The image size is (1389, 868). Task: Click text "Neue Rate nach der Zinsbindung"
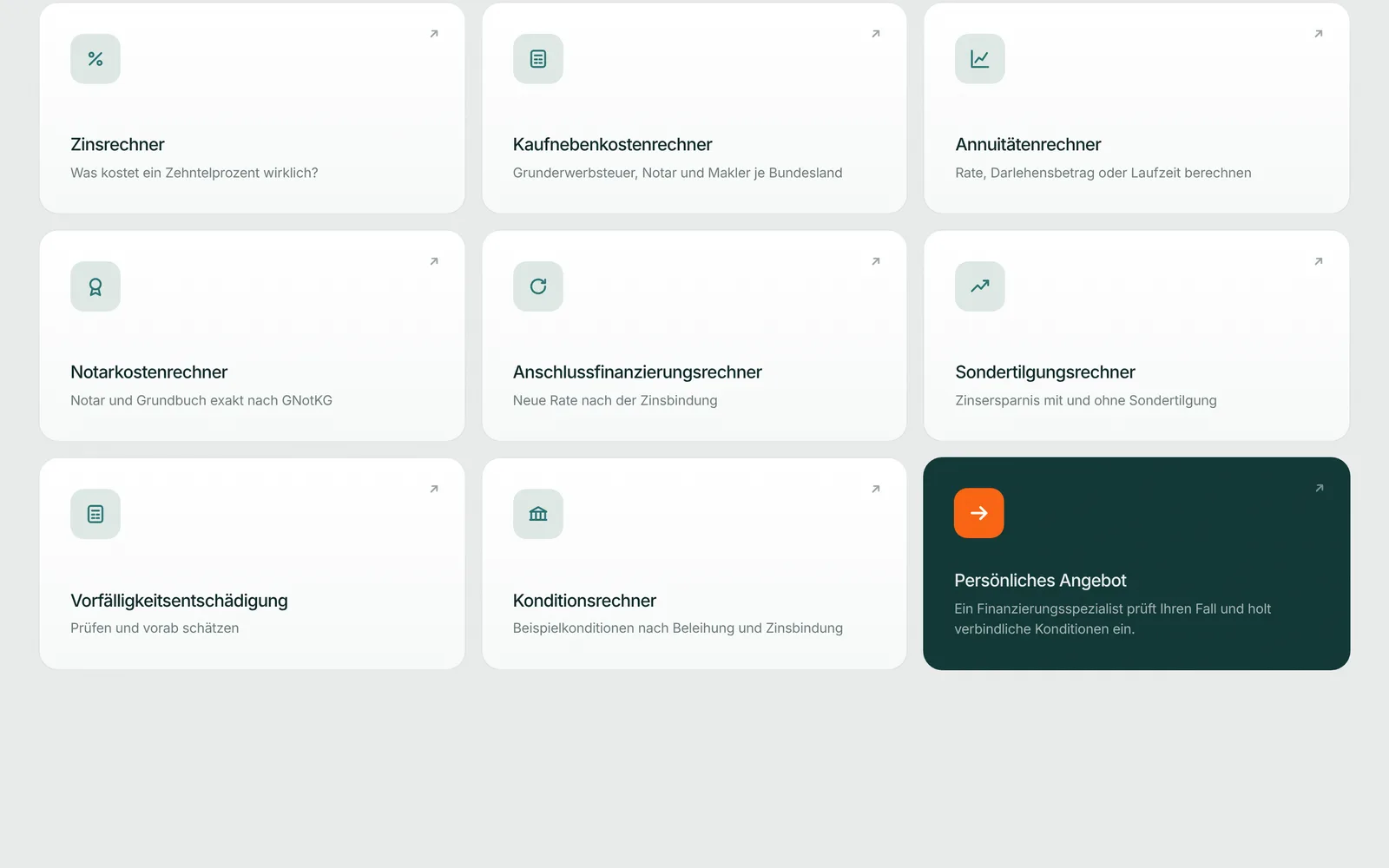(x=615, y=400)
